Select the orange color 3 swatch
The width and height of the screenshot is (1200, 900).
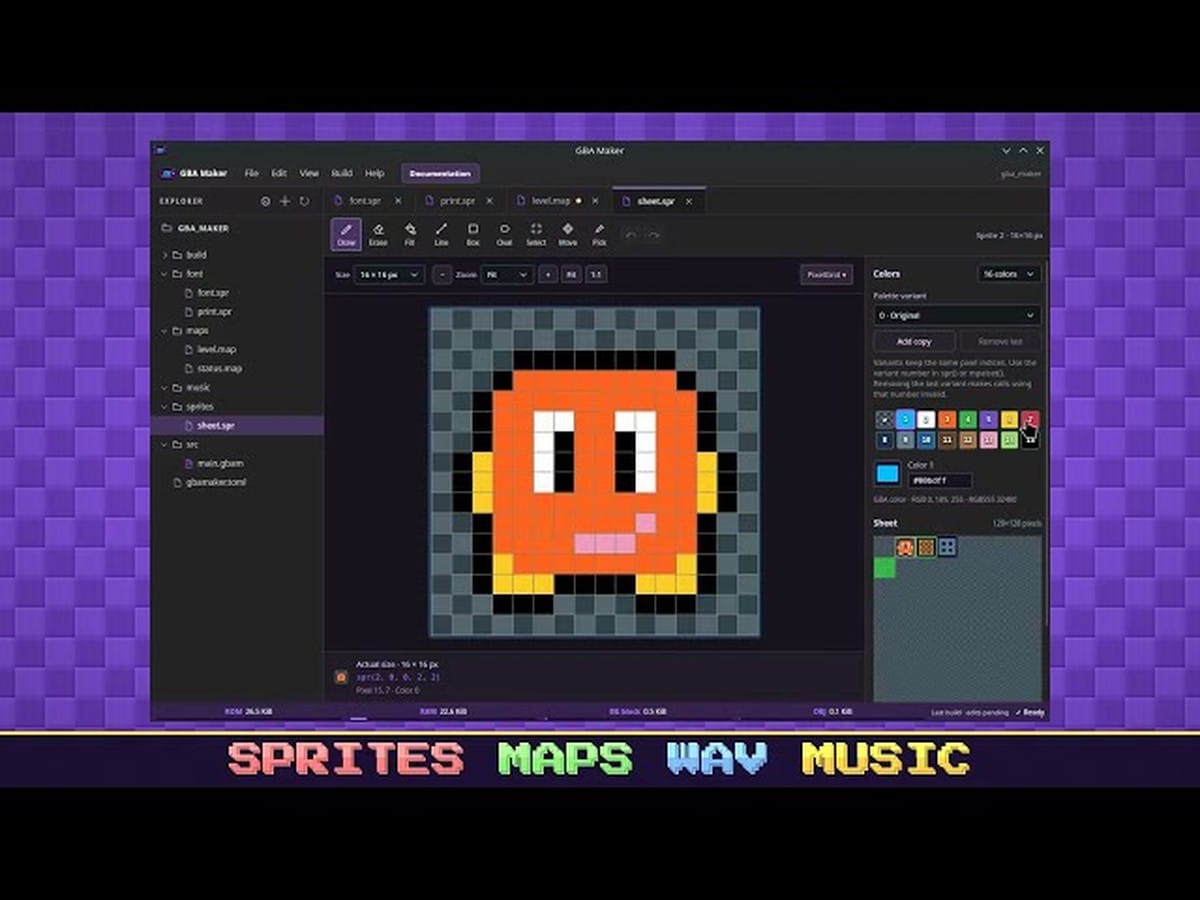click(947, 419)
